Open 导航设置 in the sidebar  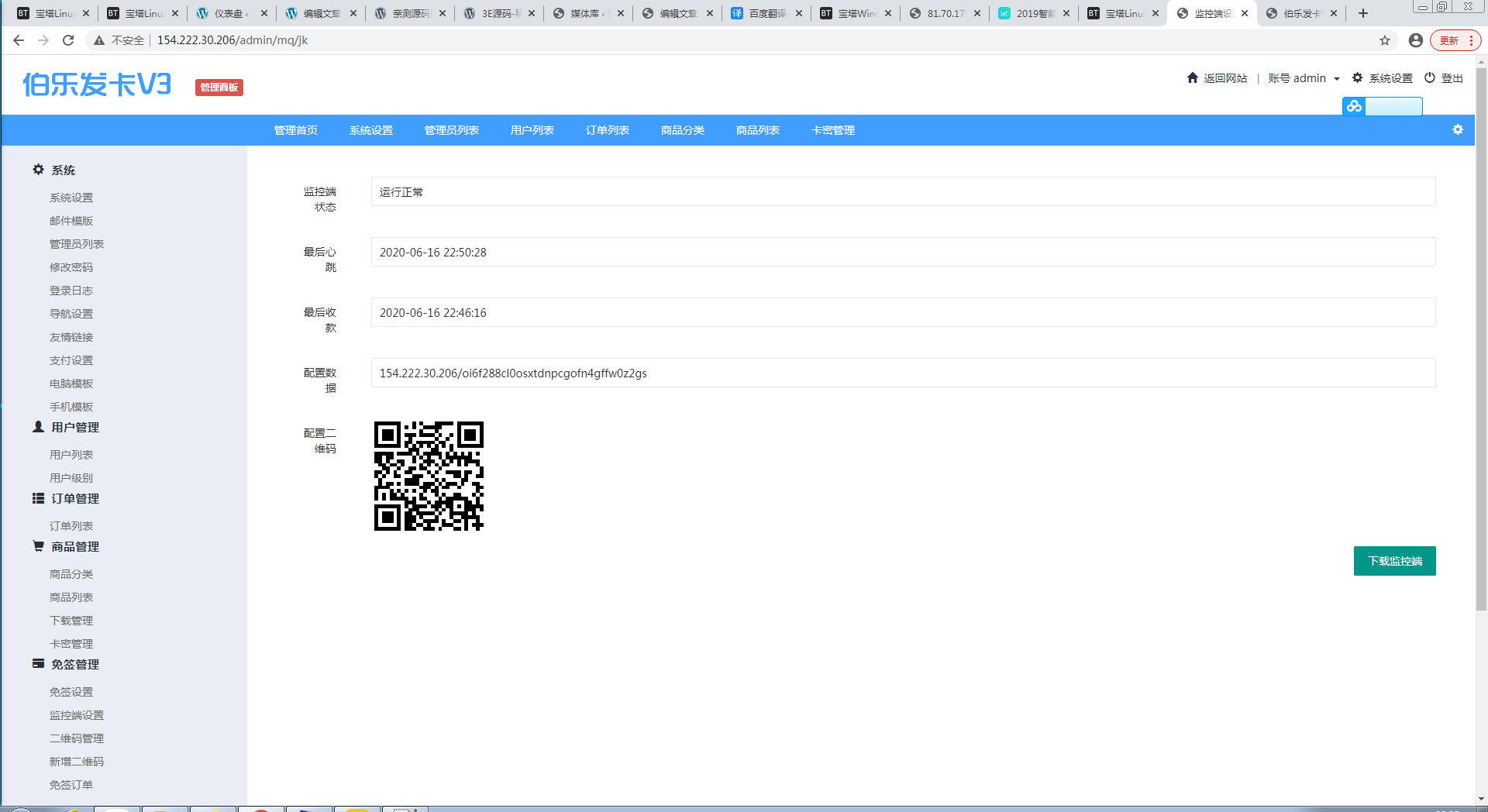71,314
